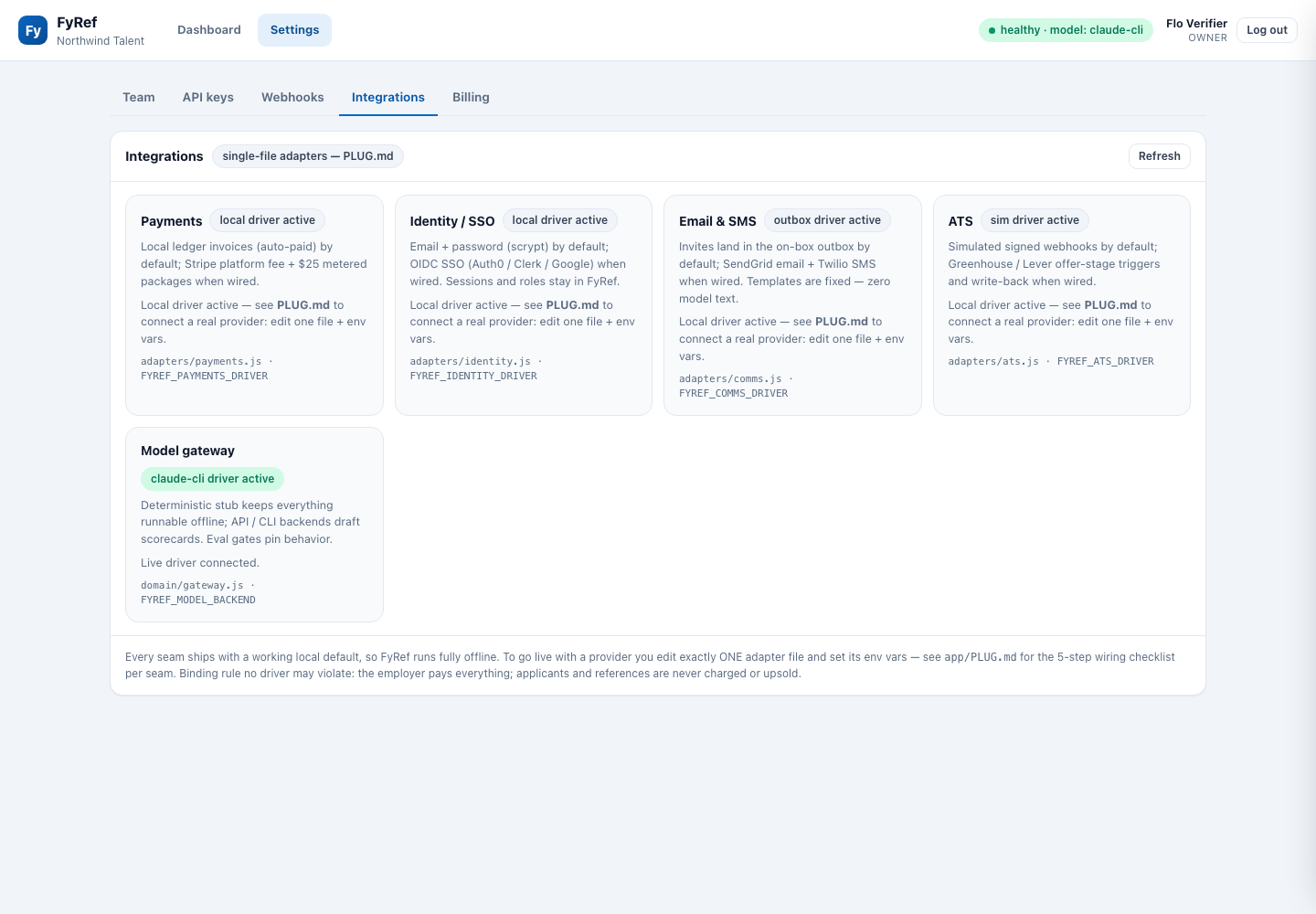1316x914 pixels.
Task: Click the domain/gateway.js path
Action: [192, 586]
